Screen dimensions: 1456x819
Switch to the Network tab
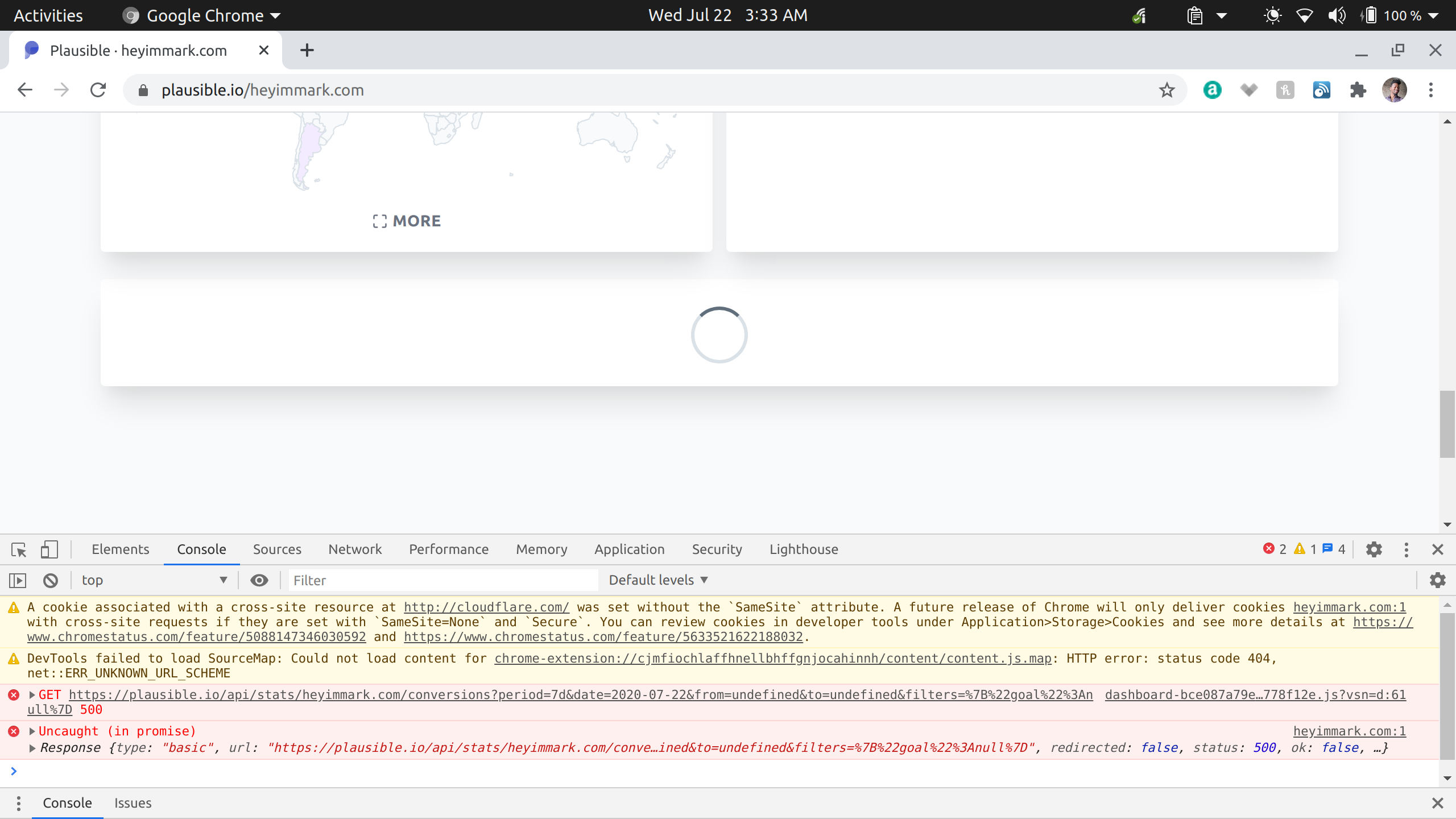click(355, 549)
